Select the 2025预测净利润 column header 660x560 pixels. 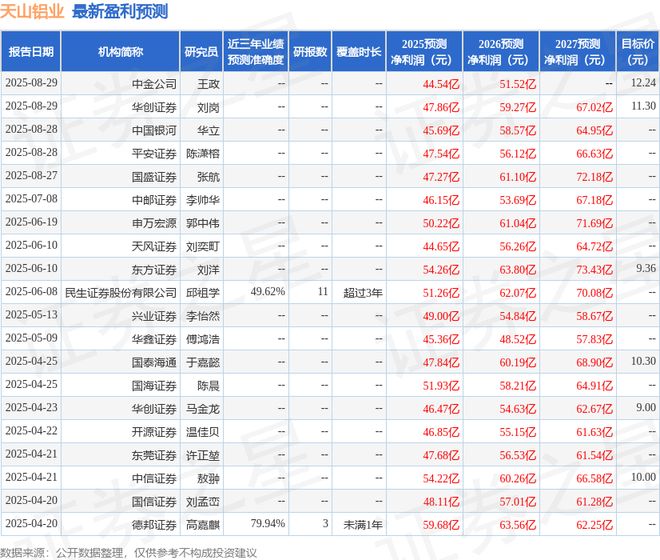point(424,51)
